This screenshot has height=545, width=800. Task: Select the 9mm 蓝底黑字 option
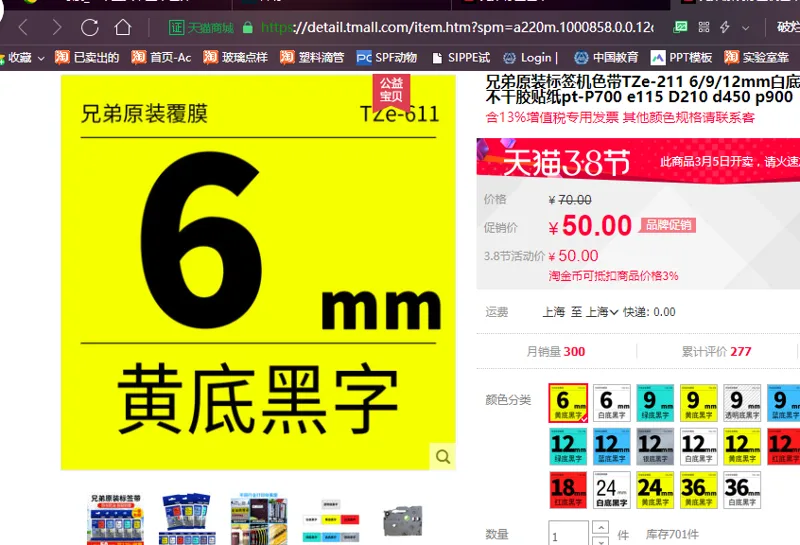pos(784,403)
